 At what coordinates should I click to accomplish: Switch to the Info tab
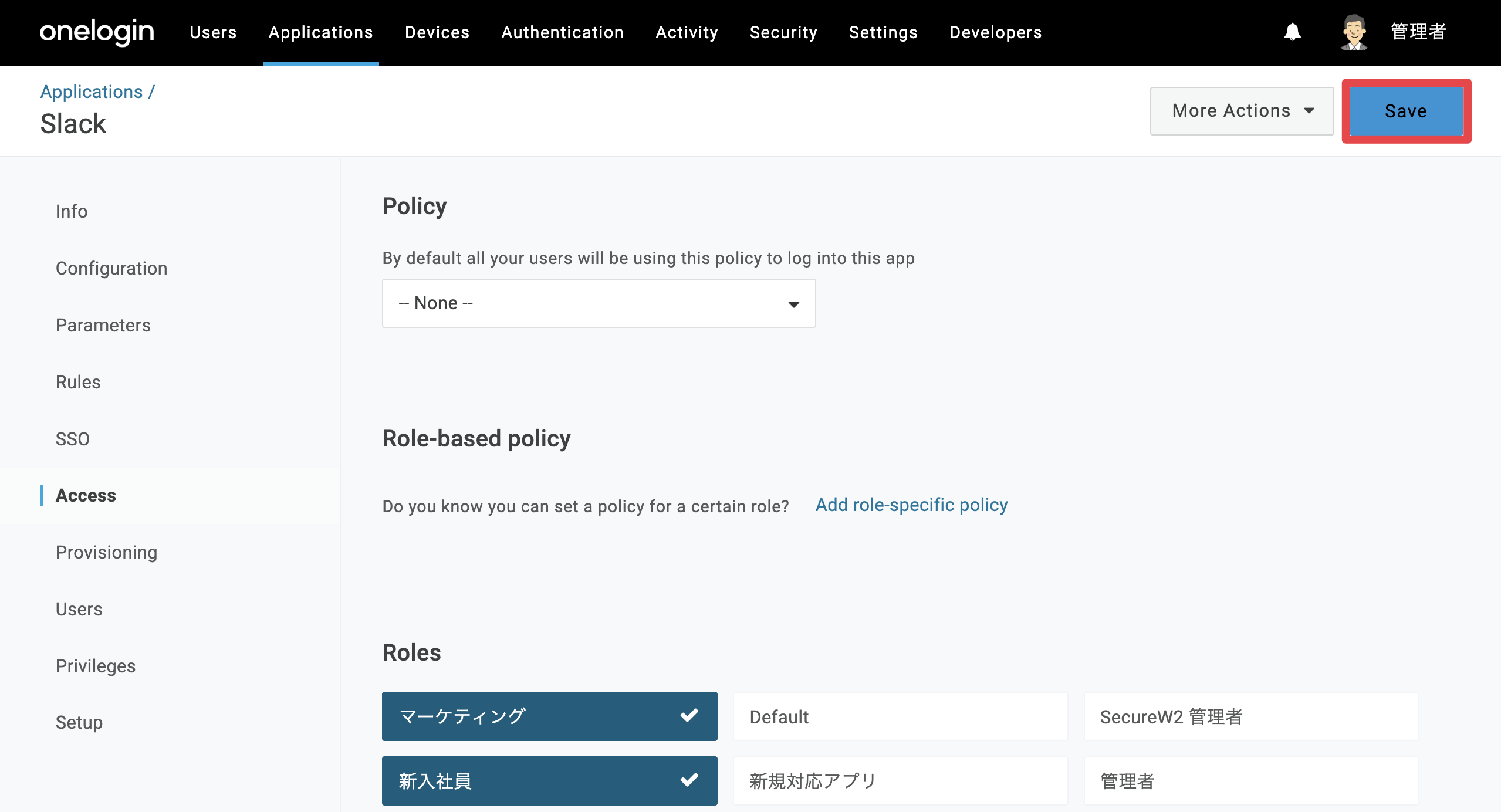(x=72, y=211)
